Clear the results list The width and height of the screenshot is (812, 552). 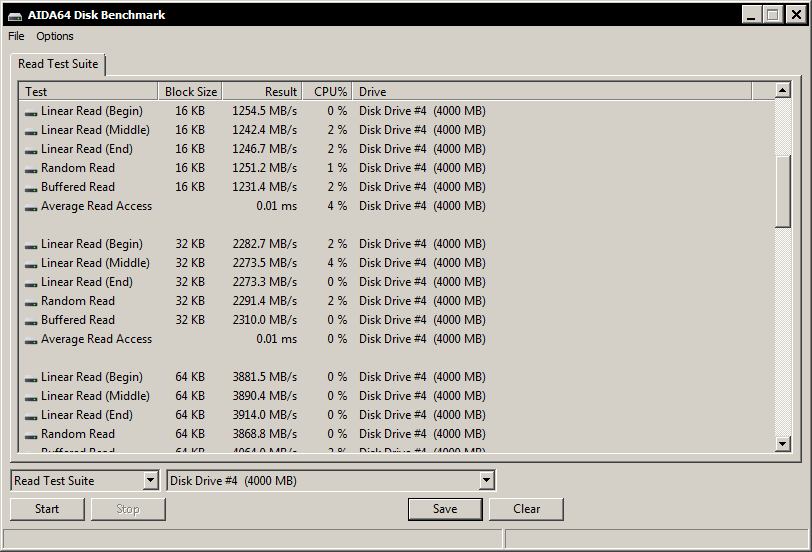click(526, 509)
